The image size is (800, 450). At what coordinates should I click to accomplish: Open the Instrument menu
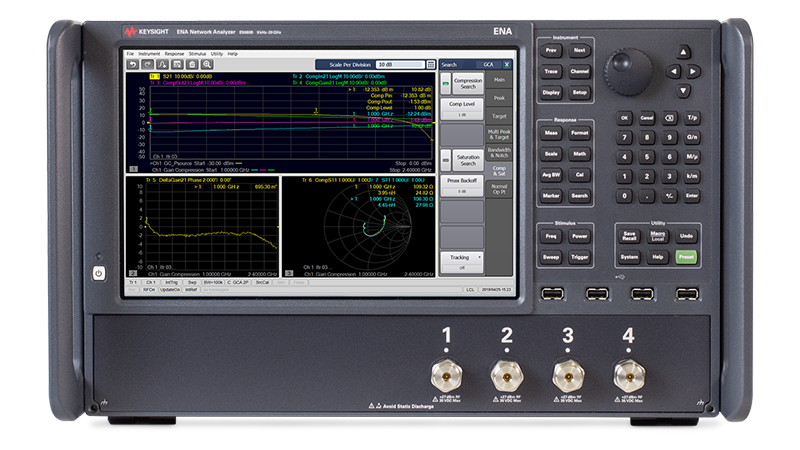pyautogui.click(x=149, y=54)
